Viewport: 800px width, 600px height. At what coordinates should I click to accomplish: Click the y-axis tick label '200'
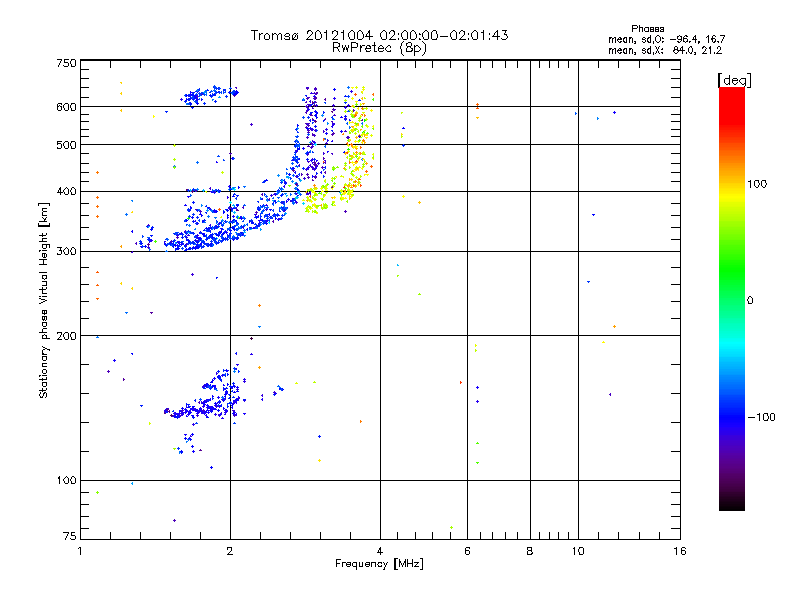[66, 336]
